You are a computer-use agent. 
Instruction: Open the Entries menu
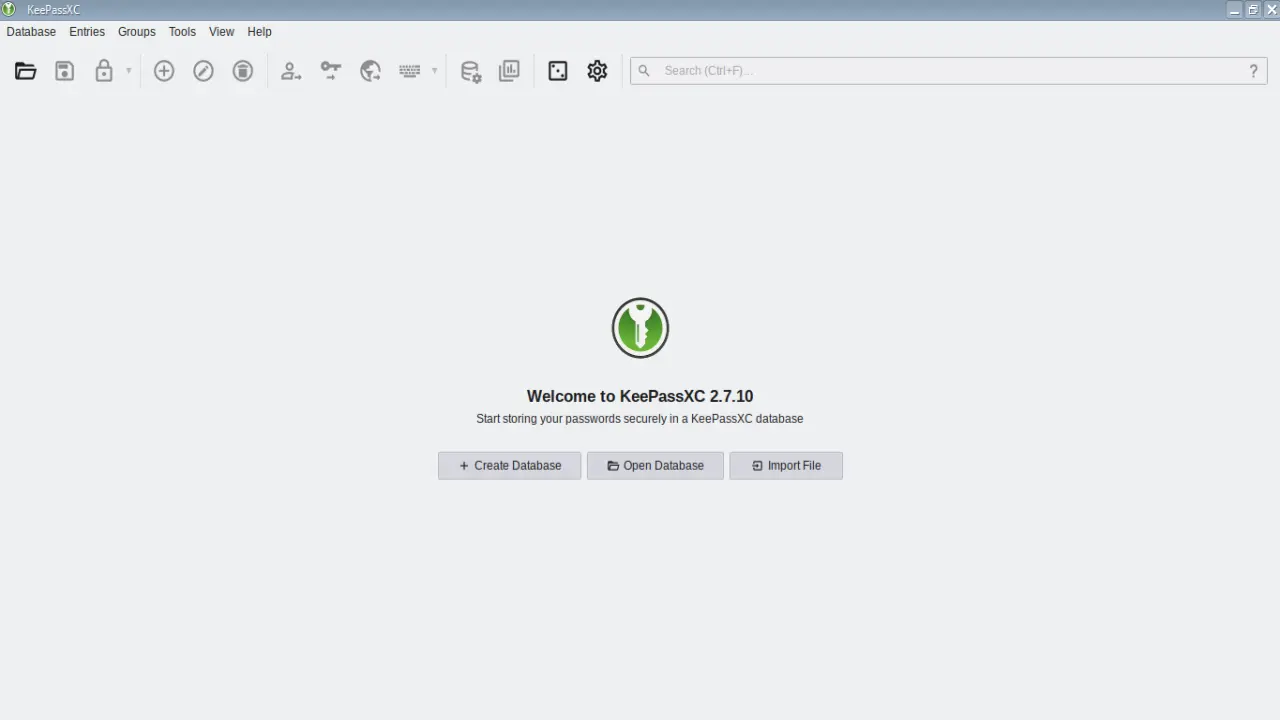(87, 32)
